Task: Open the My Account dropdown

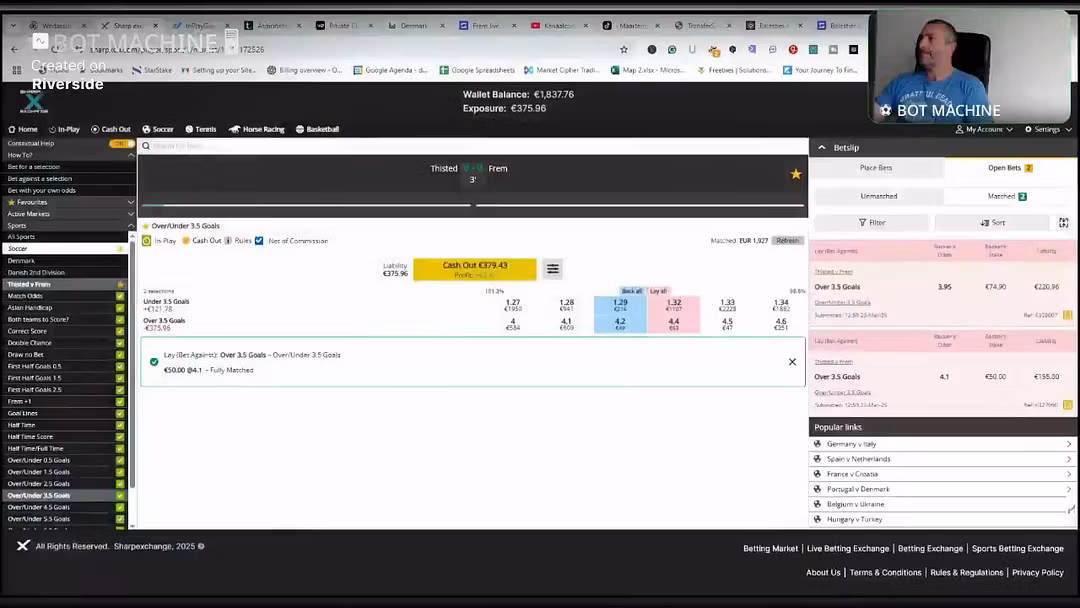Action: pos(984,129)
